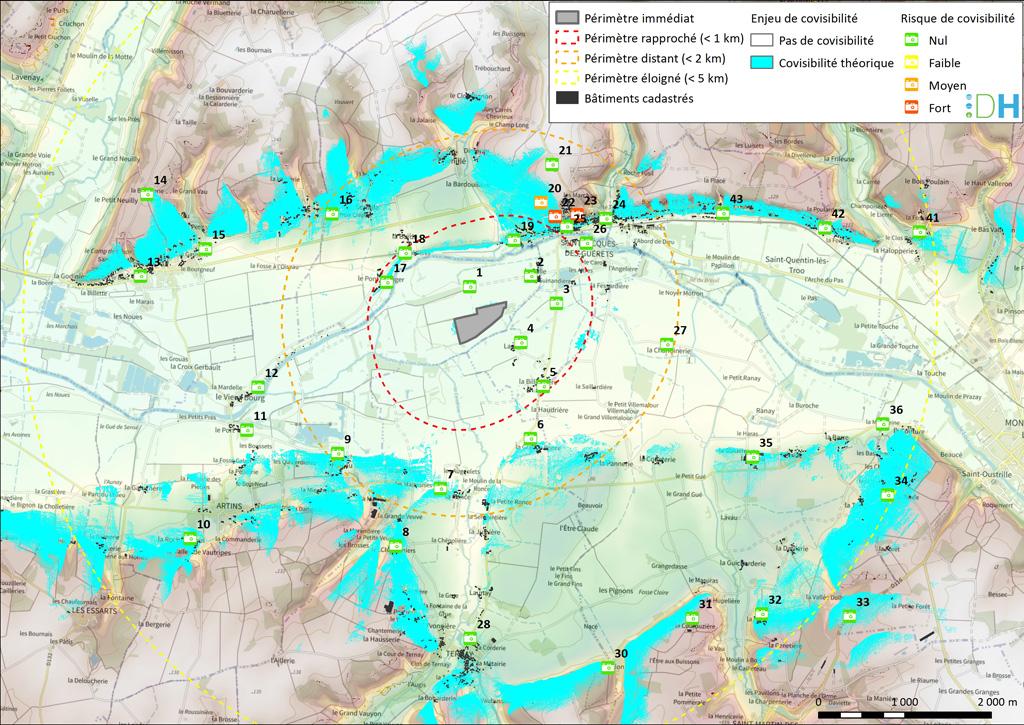Screen dimensions: 1024x725
Task: Click the orange camera marker 20
Action: pos(541,202)
